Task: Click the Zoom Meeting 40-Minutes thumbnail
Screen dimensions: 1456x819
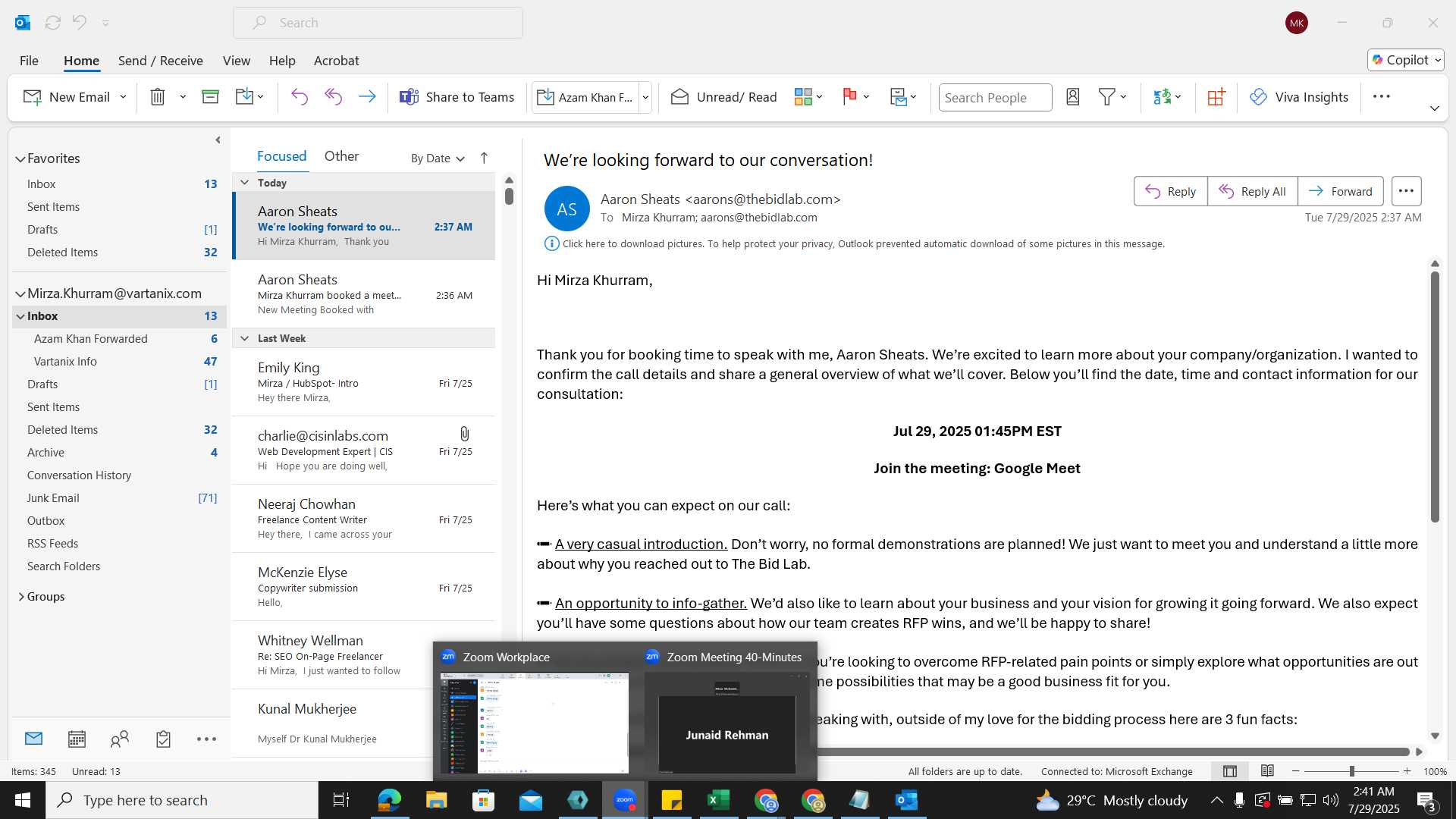Action: click(726, 723)
